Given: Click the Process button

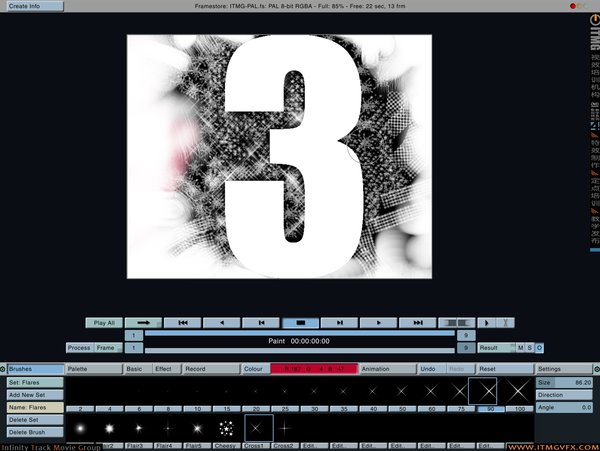Looking at the screenshot, I should click(80, 348).
